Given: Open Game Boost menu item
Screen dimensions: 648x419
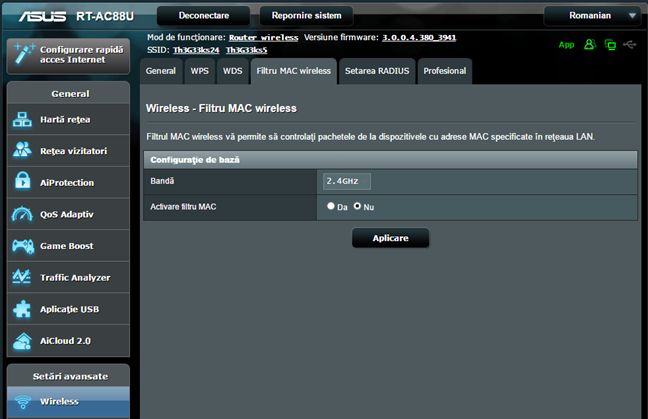Looking at the screenshot, I should pyautogui.click(x=69, y=246).
